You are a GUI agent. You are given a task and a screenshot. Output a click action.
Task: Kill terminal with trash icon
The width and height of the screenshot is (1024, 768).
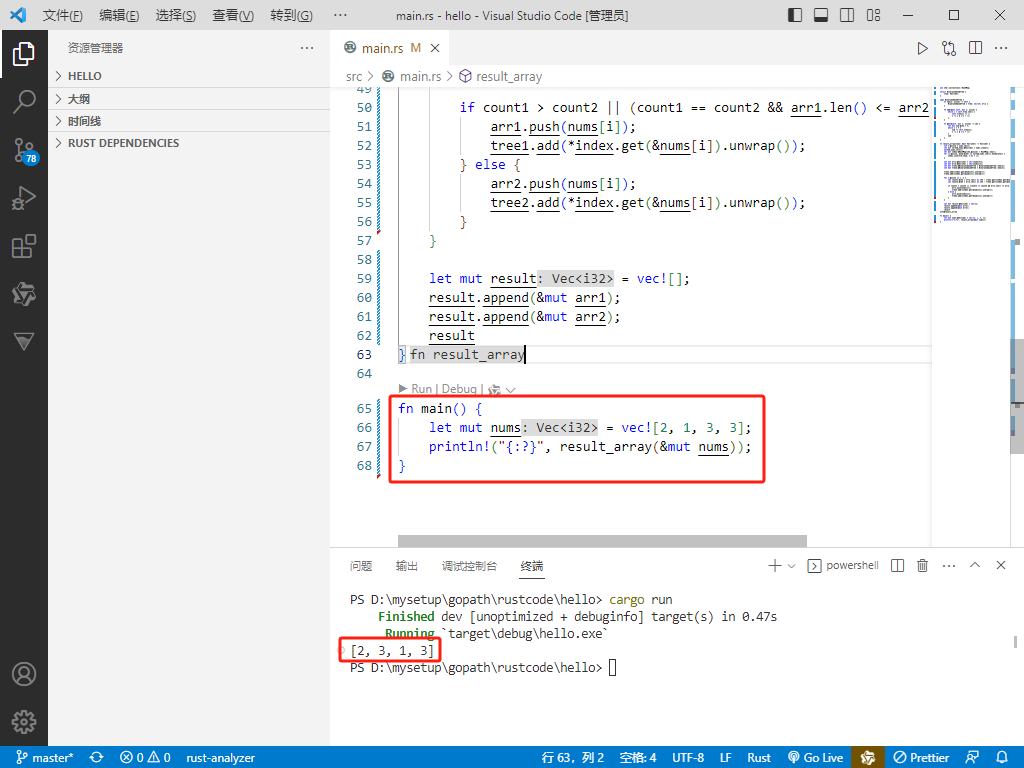(x=922, y=566)
